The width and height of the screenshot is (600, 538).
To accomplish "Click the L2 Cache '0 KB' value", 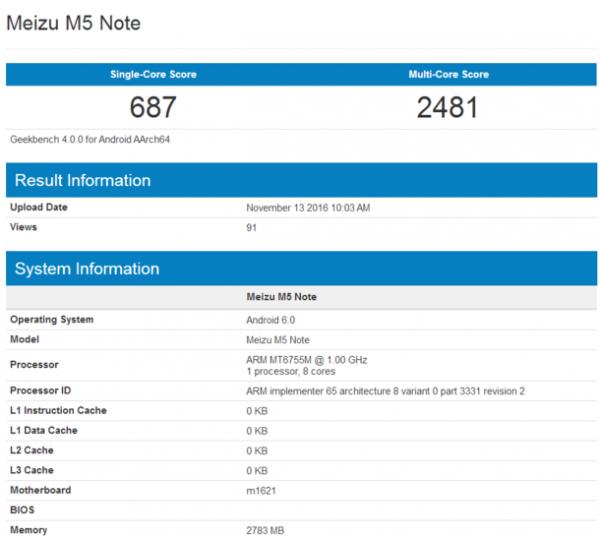I will (x=257, y=451).
